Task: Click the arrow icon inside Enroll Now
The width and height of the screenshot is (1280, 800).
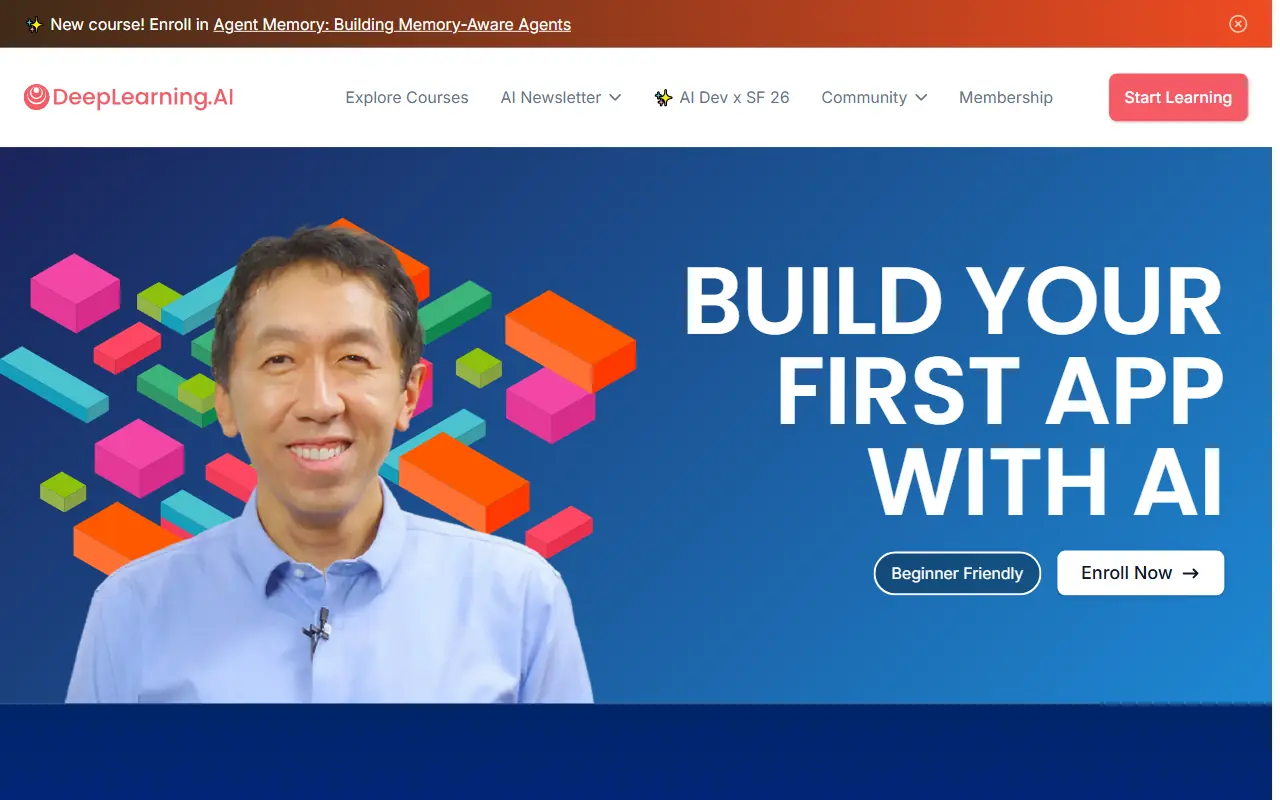Action: click(1190, 573)
